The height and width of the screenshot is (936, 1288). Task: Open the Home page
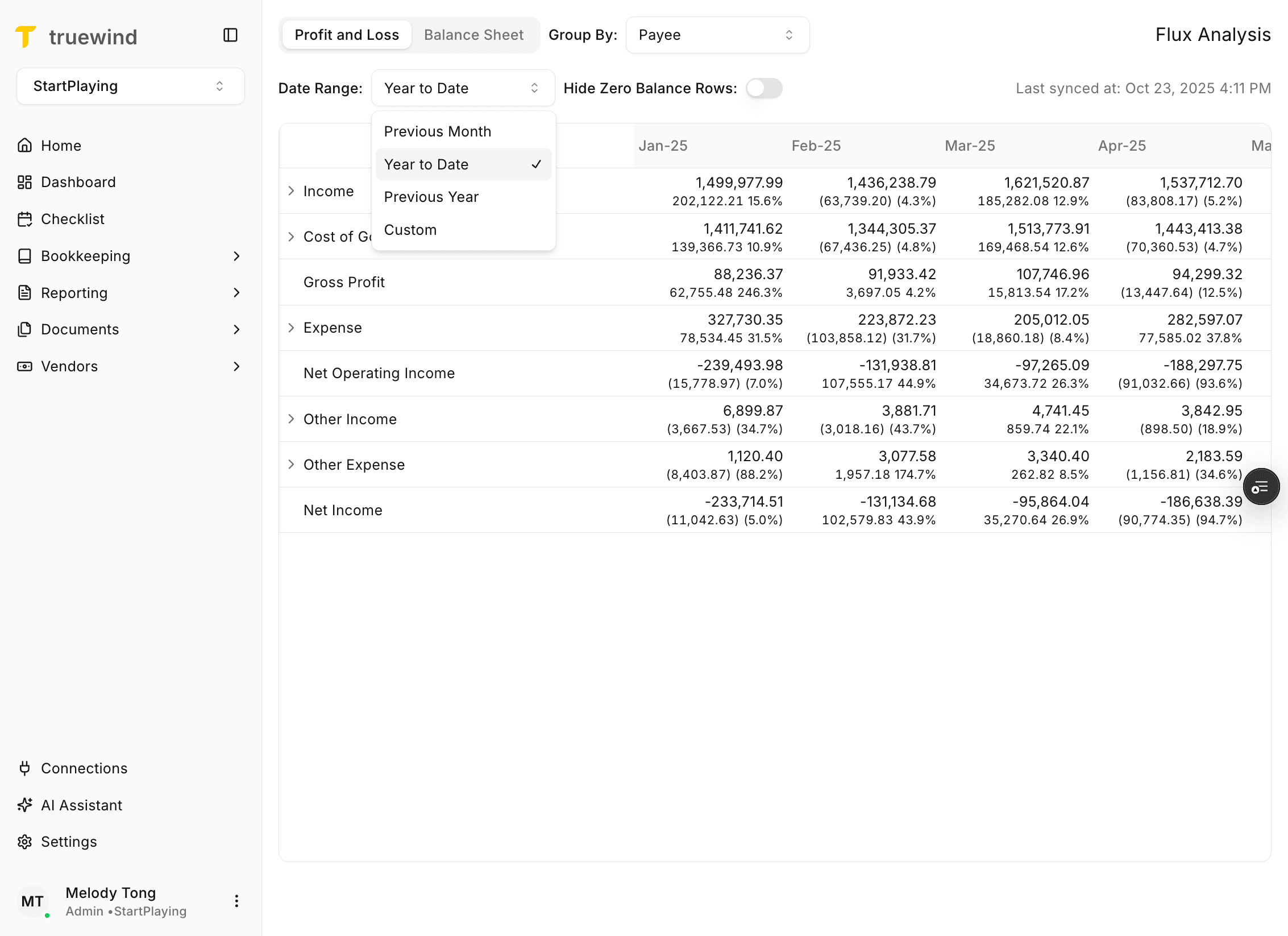click(61, 146)
